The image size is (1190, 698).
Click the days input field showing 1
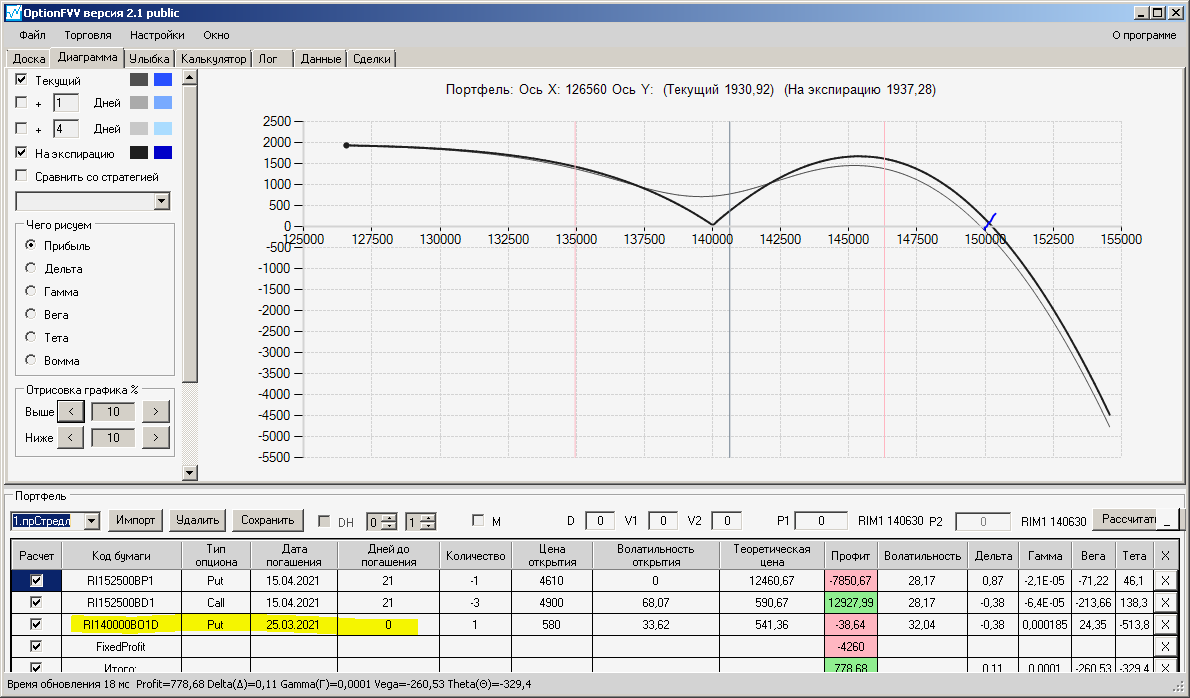pos(66,103)
